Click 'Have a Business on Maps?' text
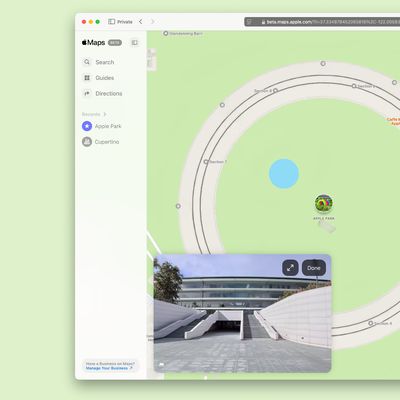400x400 pixels. click(110, 363)
